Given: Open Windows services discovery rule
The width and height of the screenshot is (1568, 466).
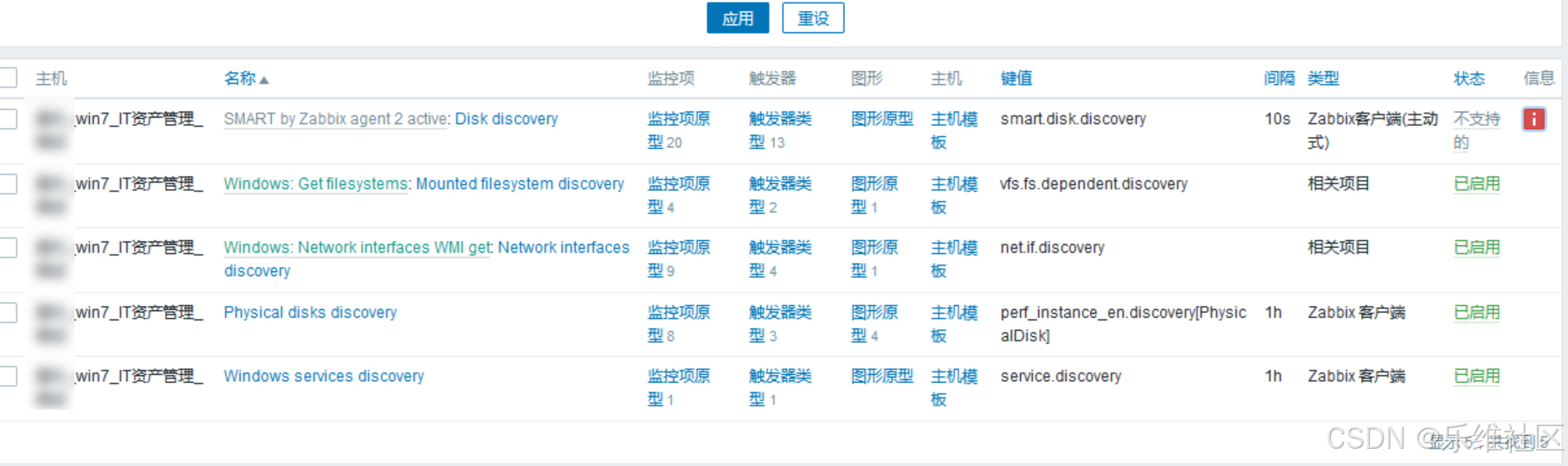Looking at the screenshot, I should click(x=324, y=376).
